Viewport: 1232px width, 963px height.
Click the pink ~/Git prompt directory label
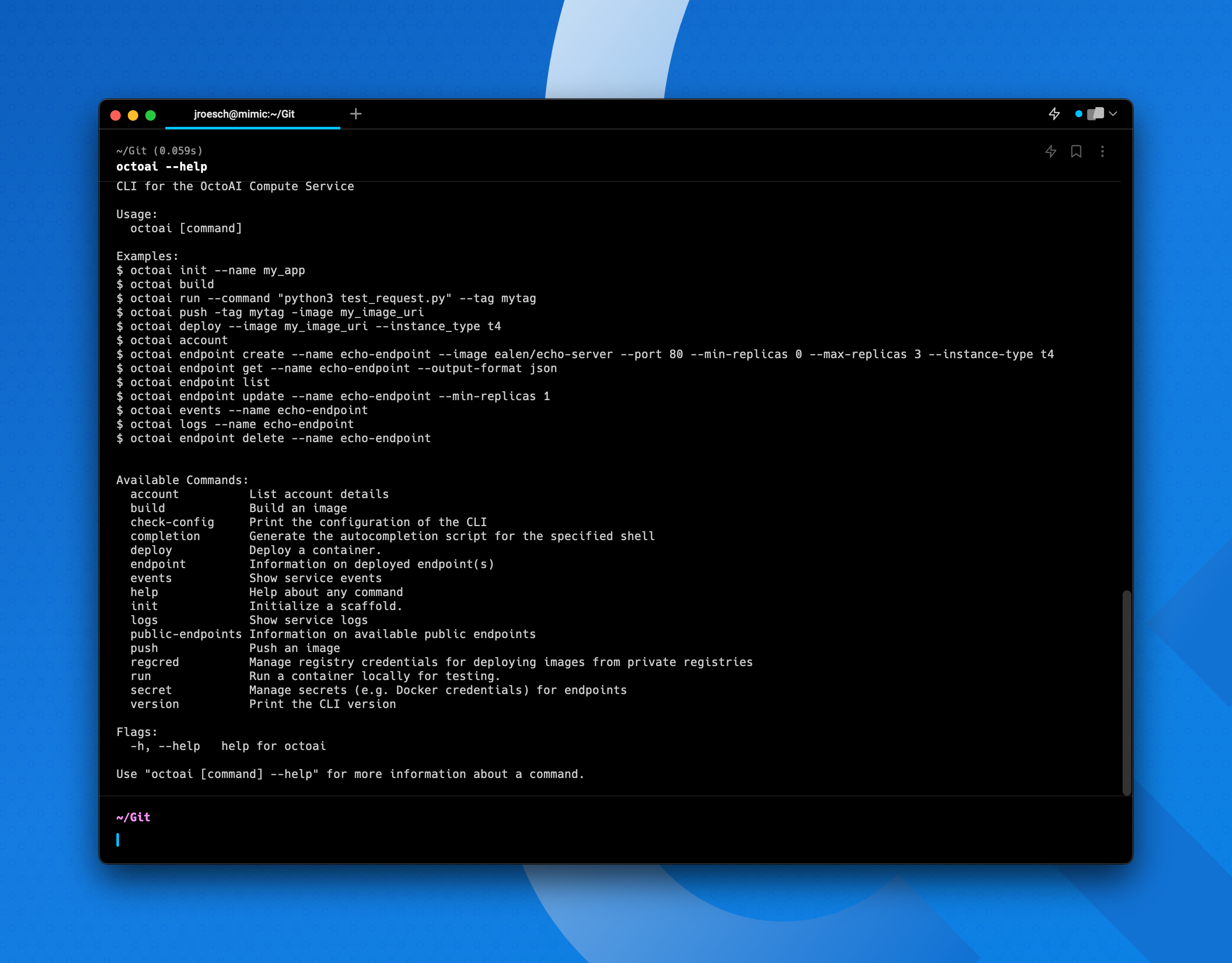133,817
